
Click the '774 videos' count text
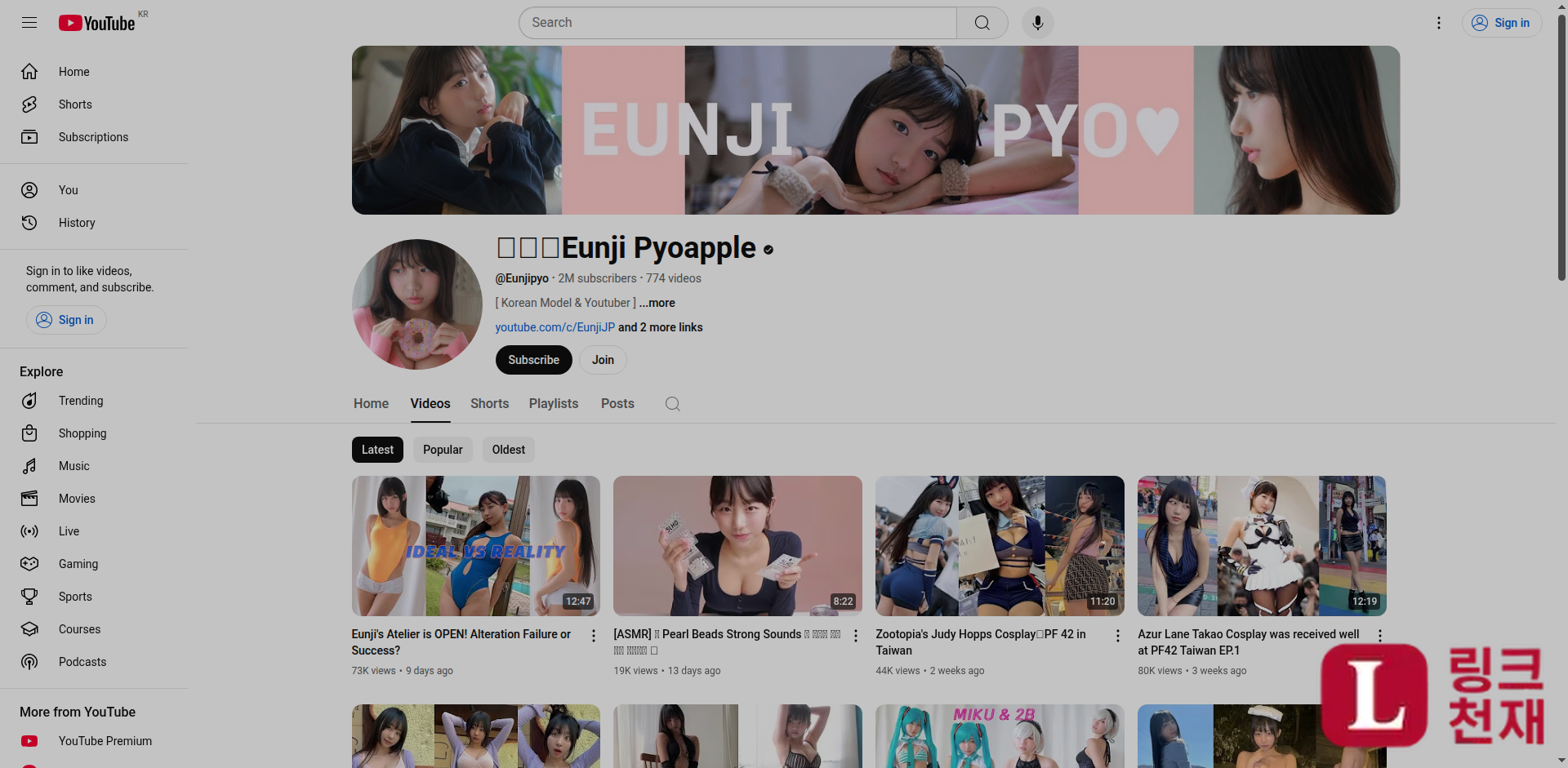[674, 278]
